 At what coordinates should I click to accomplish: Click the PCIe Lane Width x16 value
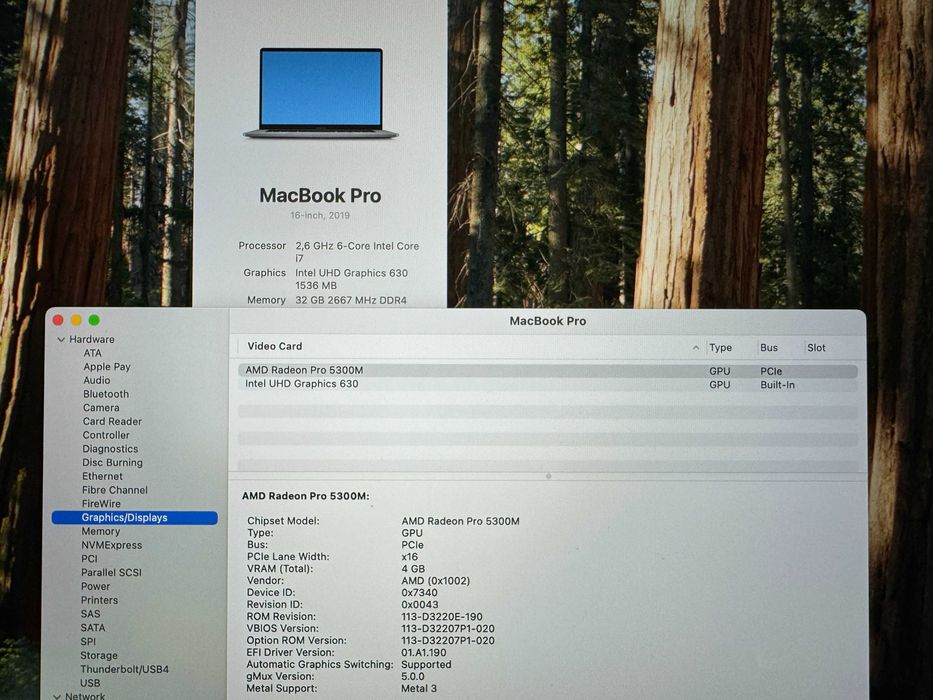409,557
